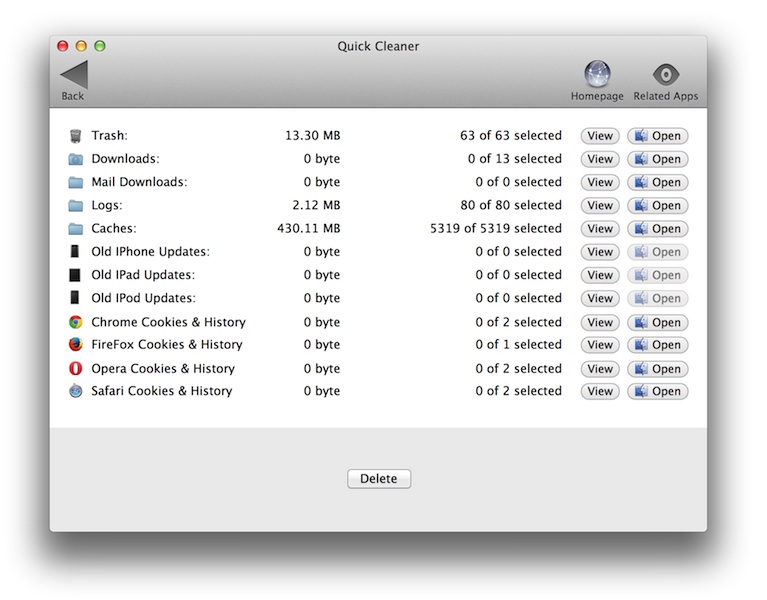The image size is (767, 600).
Task: Click the Opera Cookies & History icon
Action: pos(75,369)
